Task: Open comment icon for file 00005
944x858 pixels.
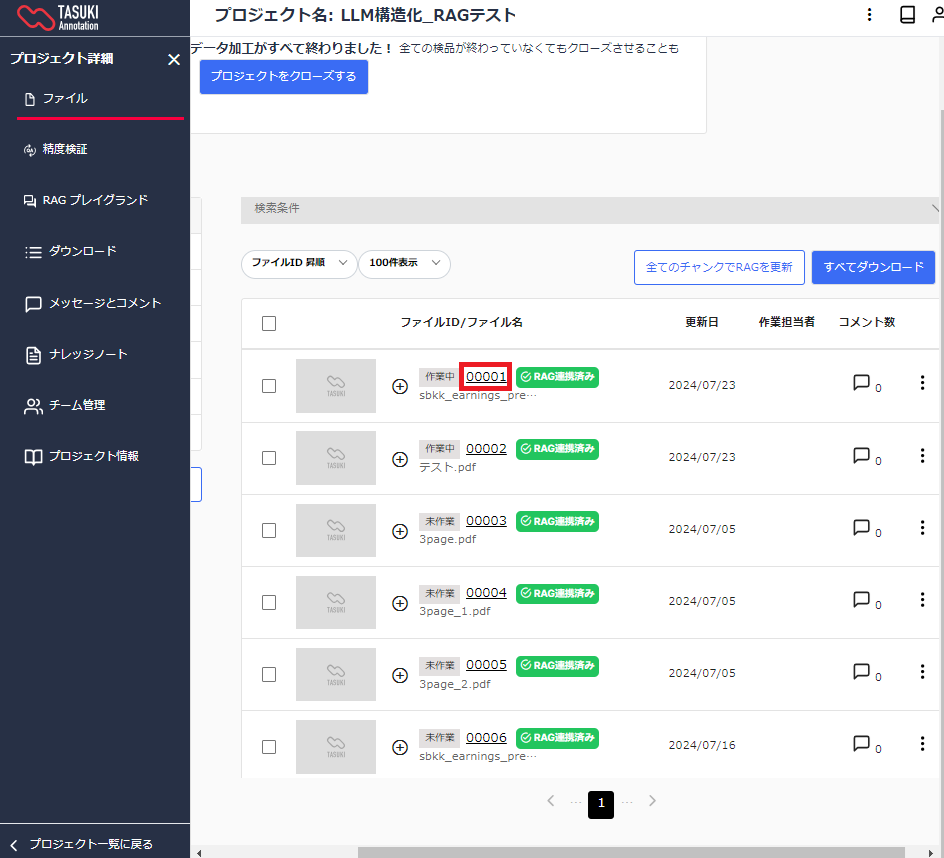Action: coord(862,671)
